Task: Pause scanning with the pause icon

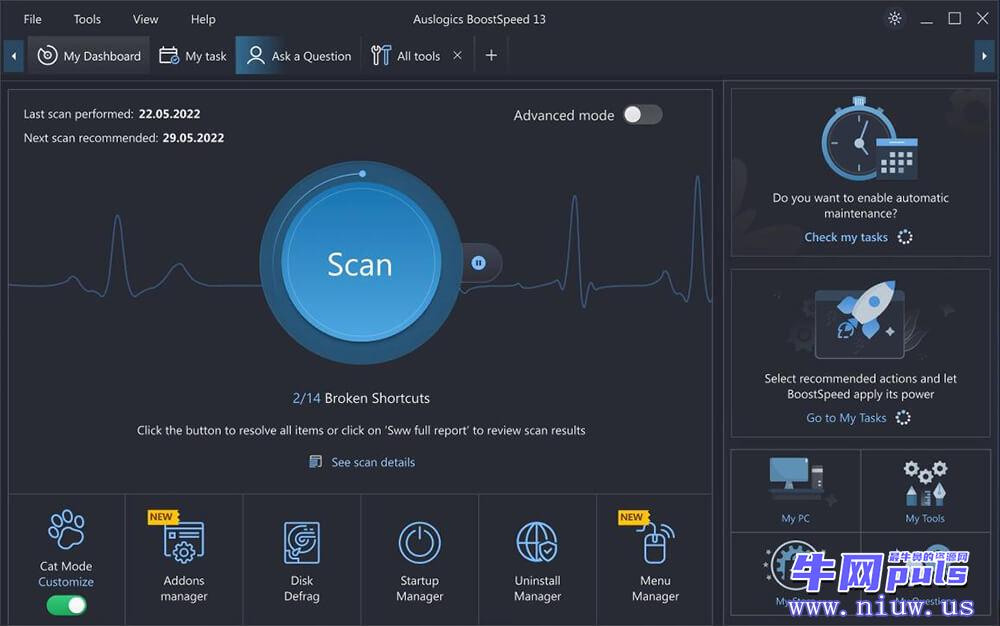Action: click(478, 263)
